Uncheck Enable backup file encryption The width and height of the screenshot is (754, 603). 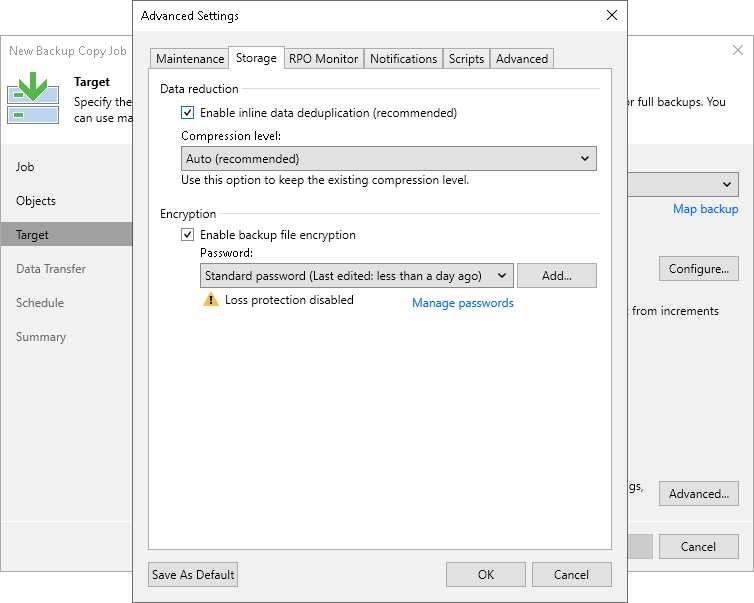click(x=187, y=235)
